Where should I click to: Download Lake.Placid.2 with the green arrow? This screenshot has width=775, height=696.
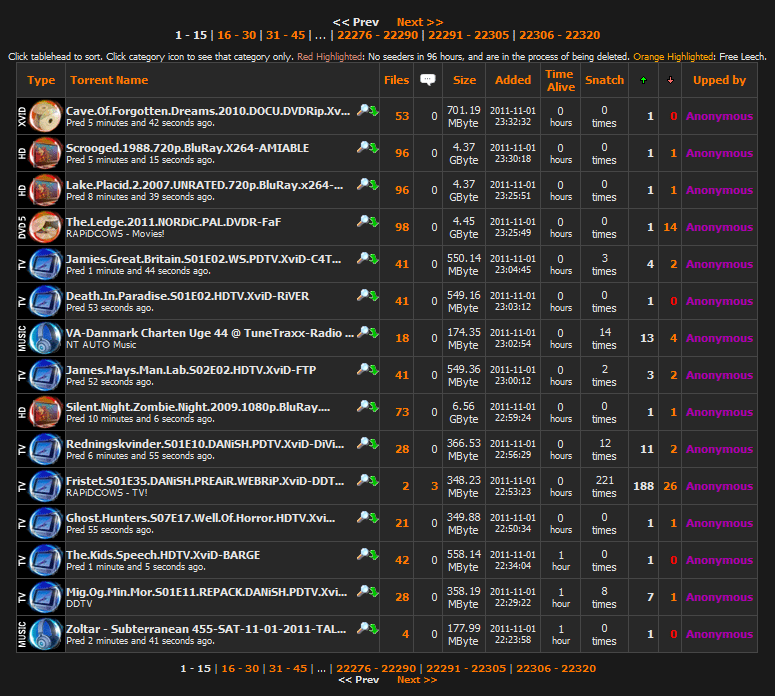pyautogui.click(x=374, y=185)
